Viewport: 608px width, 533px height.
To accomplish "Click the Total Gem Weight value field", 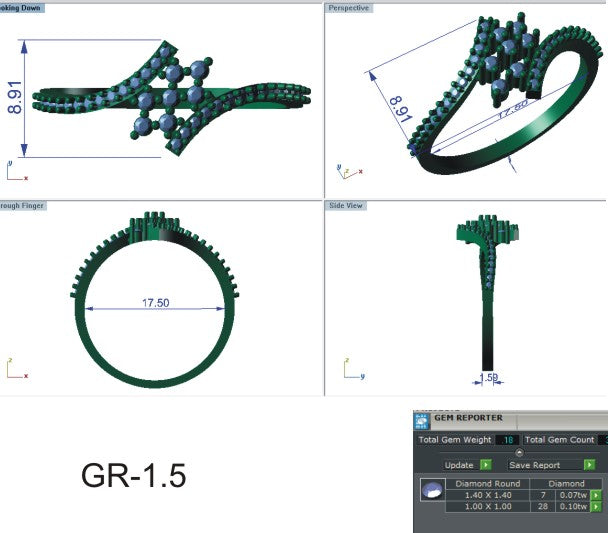I will (x=508, y=440).
